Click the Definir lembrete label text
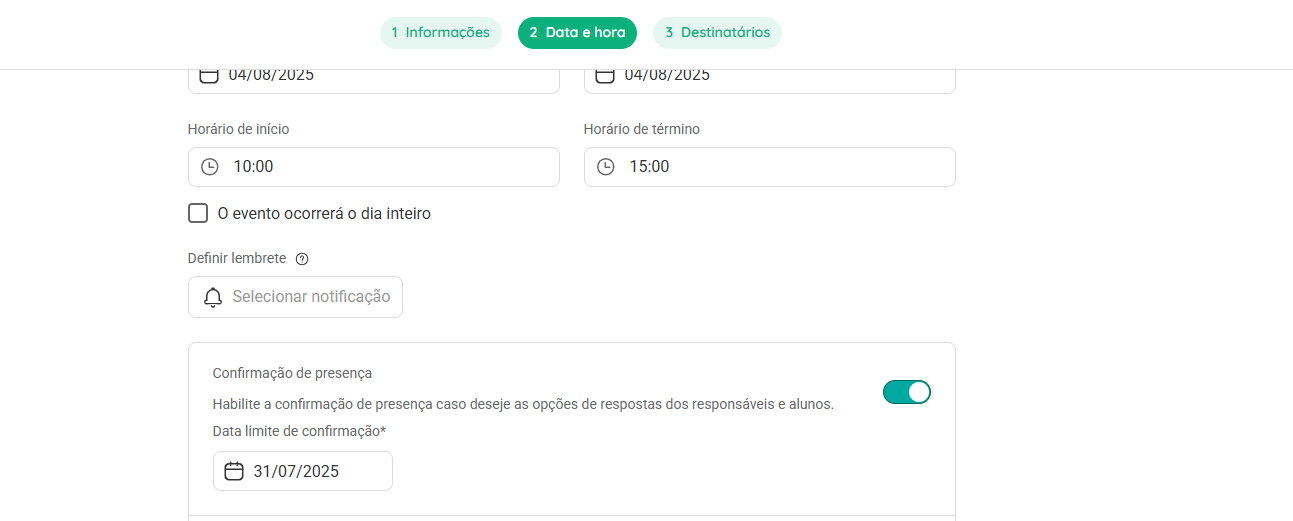 237,258
